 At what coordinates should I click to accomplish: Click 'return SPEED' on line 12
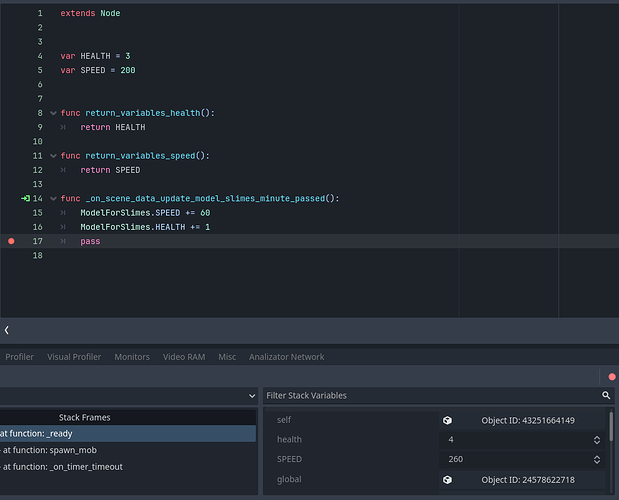110,170
